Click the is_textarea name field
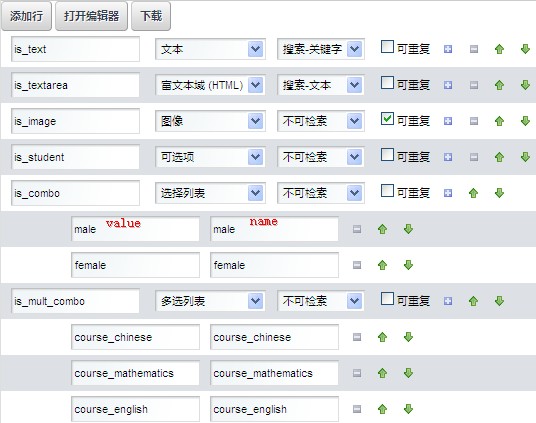Image resolution: width=536 pixels, height=423 pixels. point(75,85)
